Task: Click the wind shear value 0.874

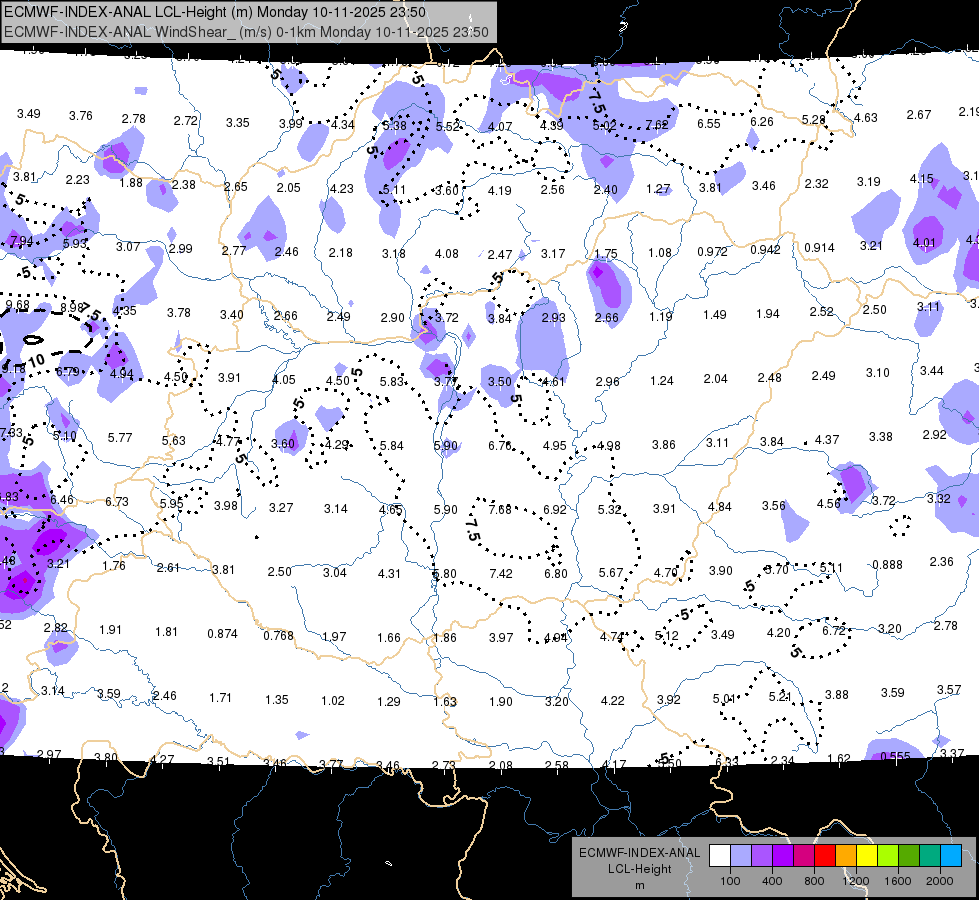Action: pos(222,633)
